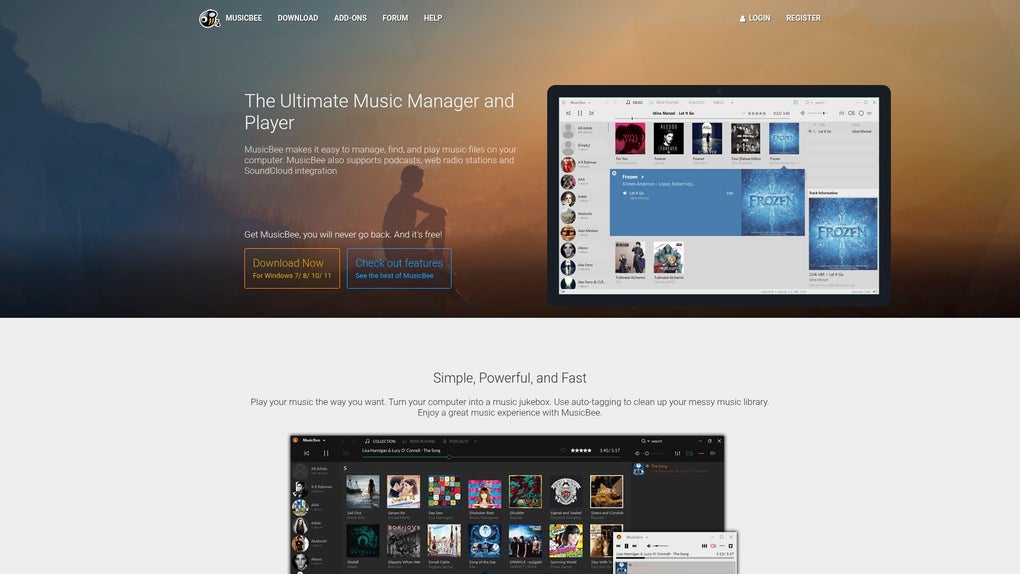Open the ADD-ONS navigation item
The width and height of the screenshot is (1020, 574).
[x=351, y=18]
